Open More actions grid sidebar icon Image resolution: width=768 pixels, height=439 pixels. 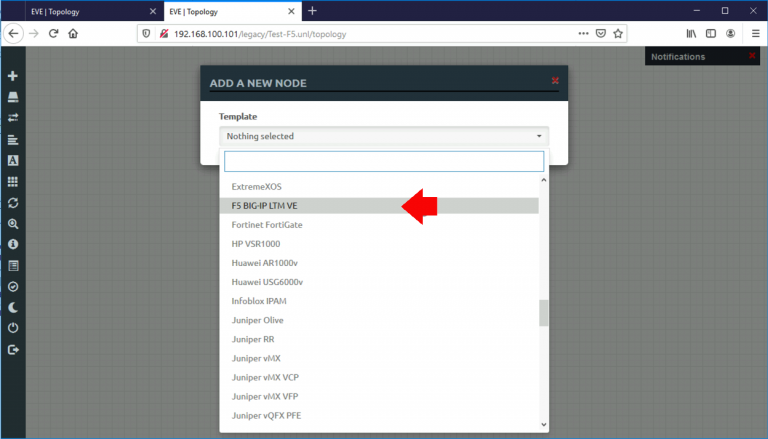coord(13,182)
